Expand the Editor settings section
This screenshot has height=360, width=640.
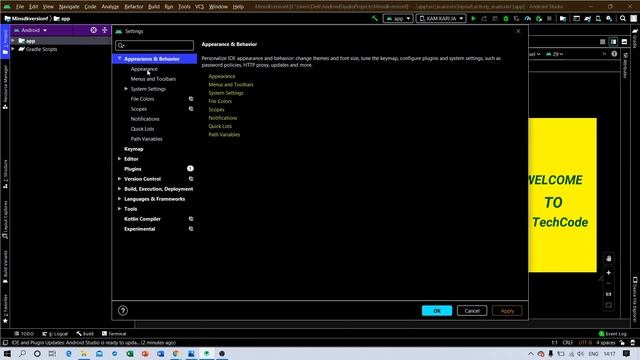(x=119, y=159)
